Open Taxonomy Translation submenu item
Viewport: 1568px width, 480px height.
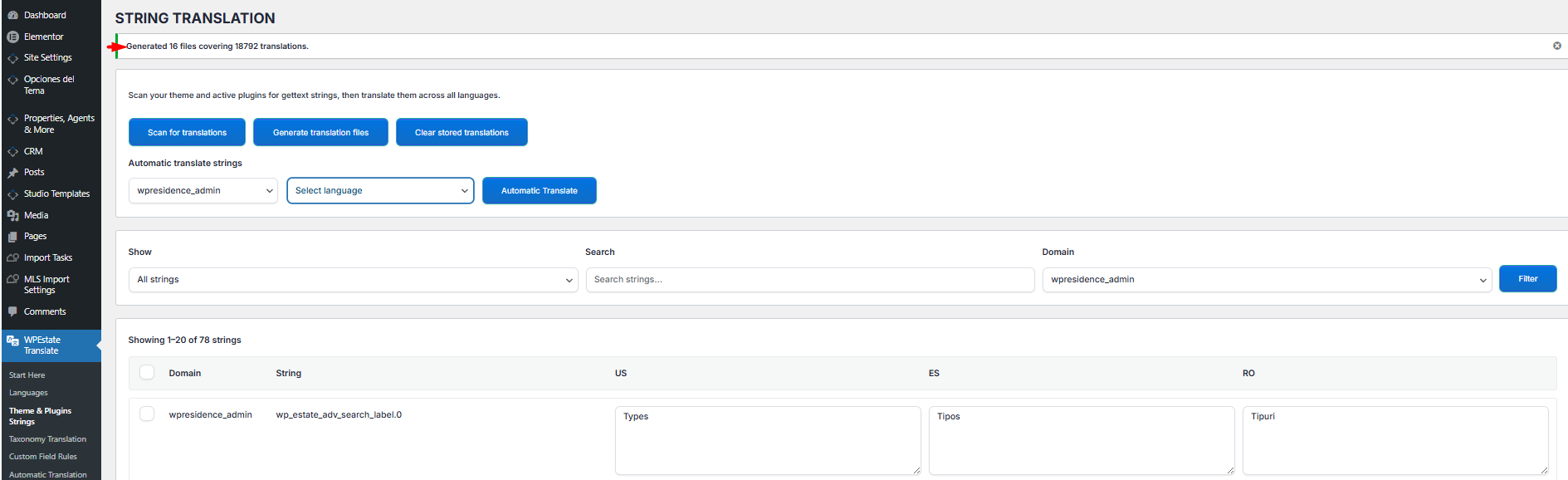(47, 439)
